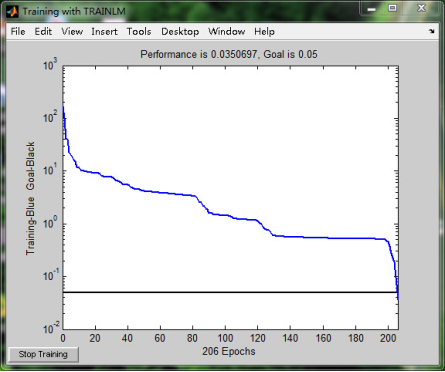Screen dimensions: 445x372
Task: Click the x-axis tick label 60
Action: click(x=160, y=338)
